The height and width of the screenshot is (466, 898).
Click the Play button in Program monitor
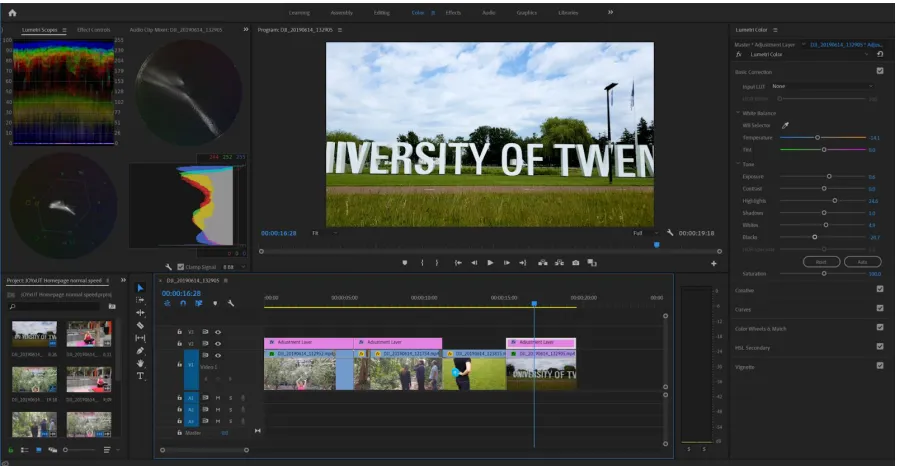490,263
